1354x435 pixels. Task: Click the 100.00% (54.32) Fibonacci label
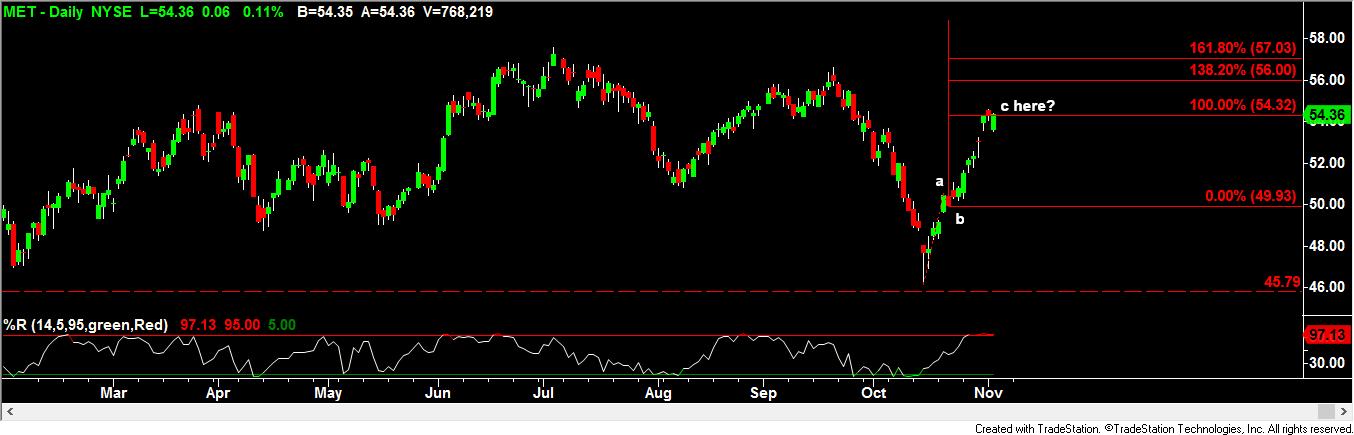1243,105
